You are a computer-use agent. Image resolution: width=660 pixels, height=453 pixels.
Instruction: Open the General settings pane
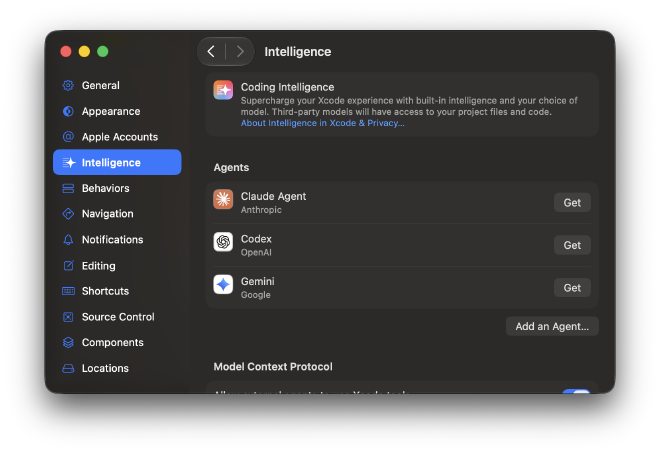[x=117, y=85]
